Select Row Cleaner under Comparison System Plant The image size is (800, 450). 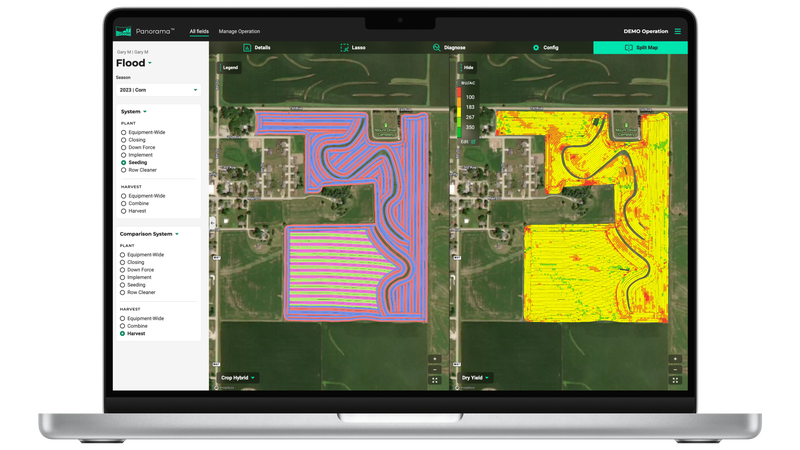point(138,292)
